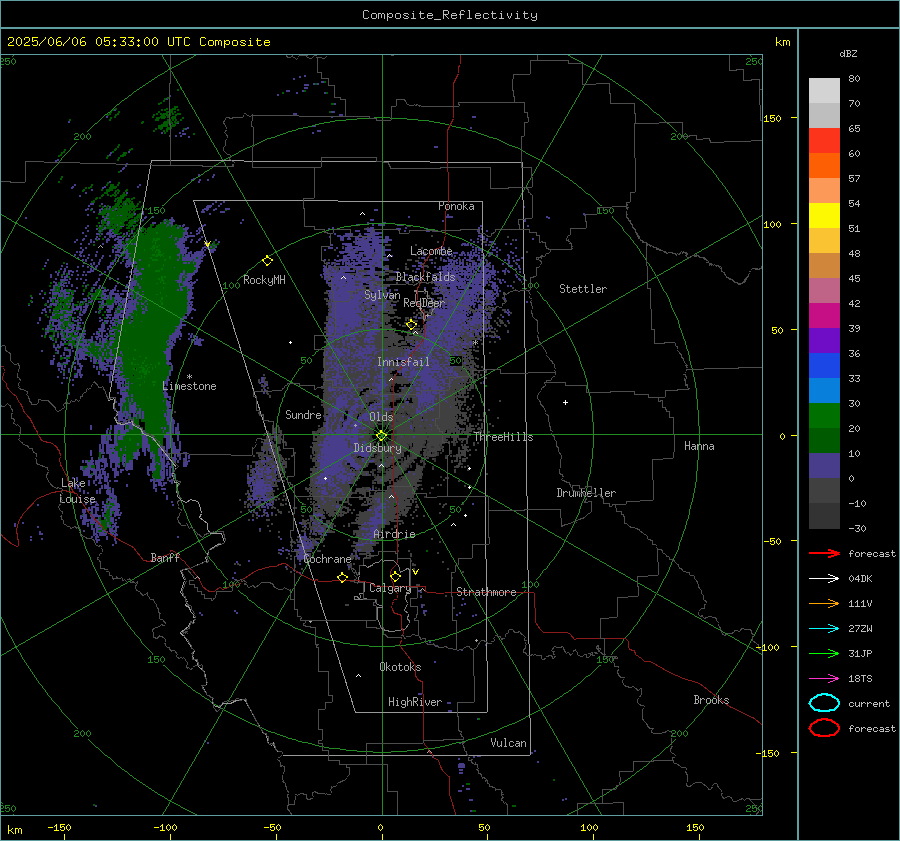This screenshot has width=900, height=841.
Task: Click the white plus marker west of Hanna
Action: (565, 402)
